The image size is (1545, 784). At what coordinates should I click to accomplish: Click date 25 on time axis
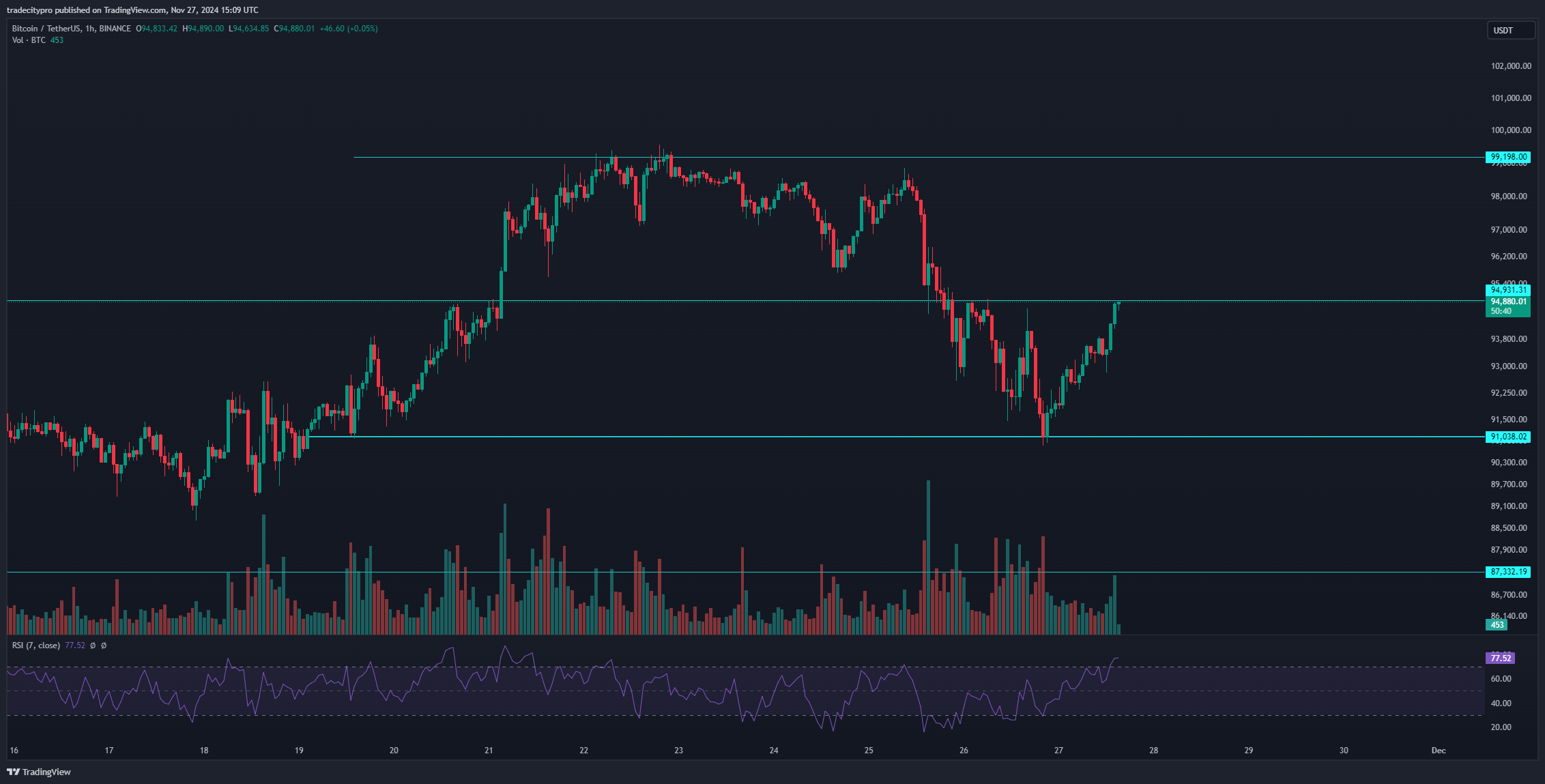[x=869, y=751]
